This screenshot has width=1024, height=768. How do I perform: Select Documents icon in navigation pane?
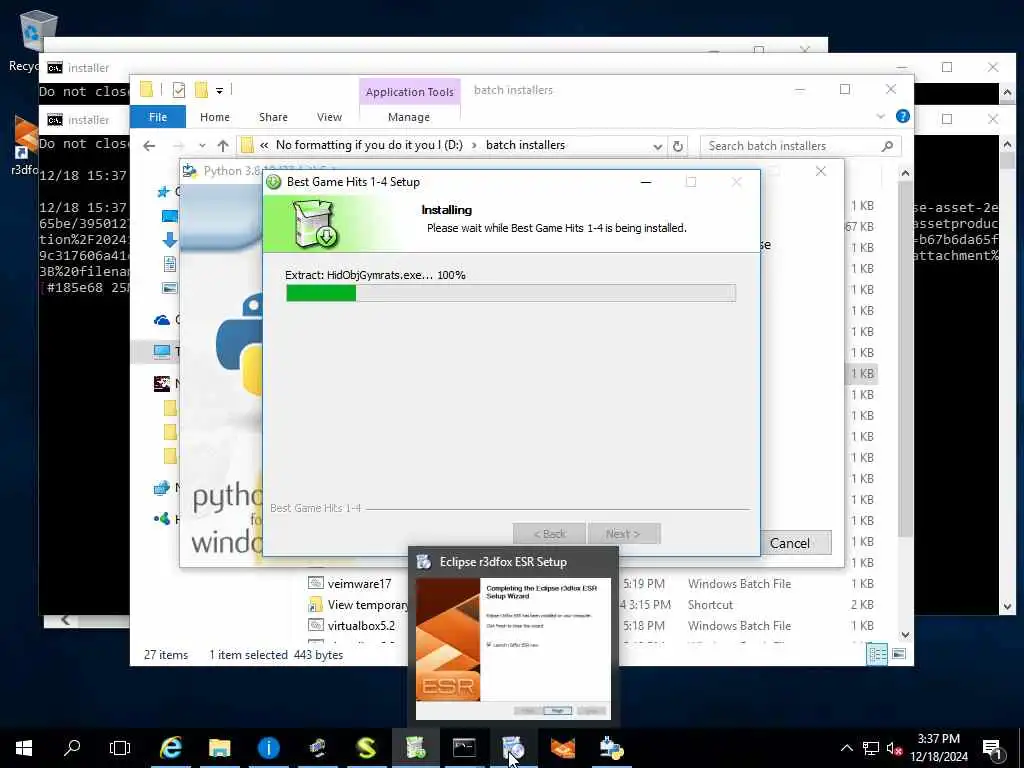click(169, 264)
